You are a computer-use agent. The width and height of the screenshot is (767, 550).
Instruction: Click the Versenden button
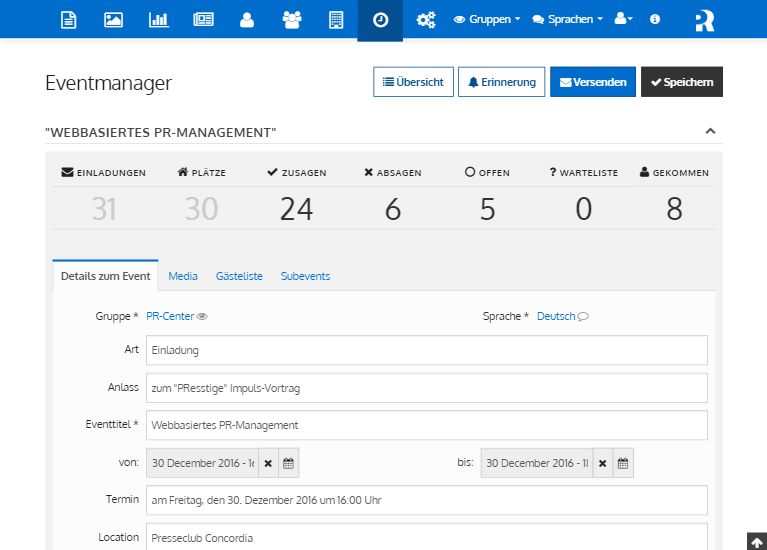(x=593, y=82)
